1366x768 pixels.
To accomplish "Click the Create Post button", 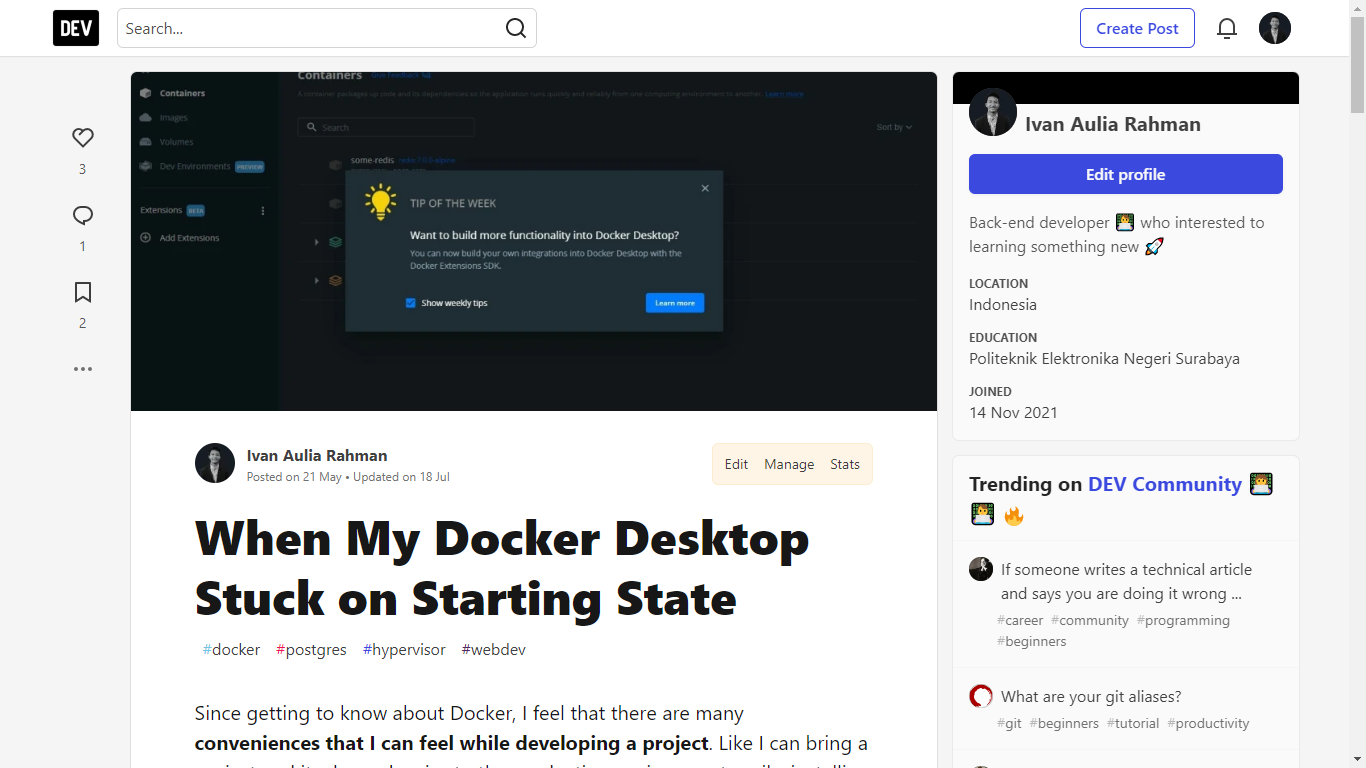I will [1137, 28].
